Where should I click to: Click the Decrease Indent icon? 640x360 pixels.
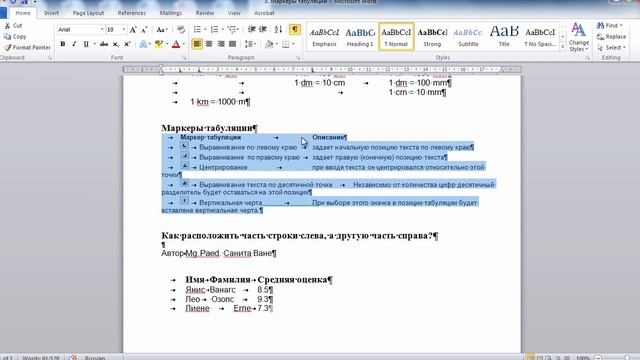(x=251, y=29)
